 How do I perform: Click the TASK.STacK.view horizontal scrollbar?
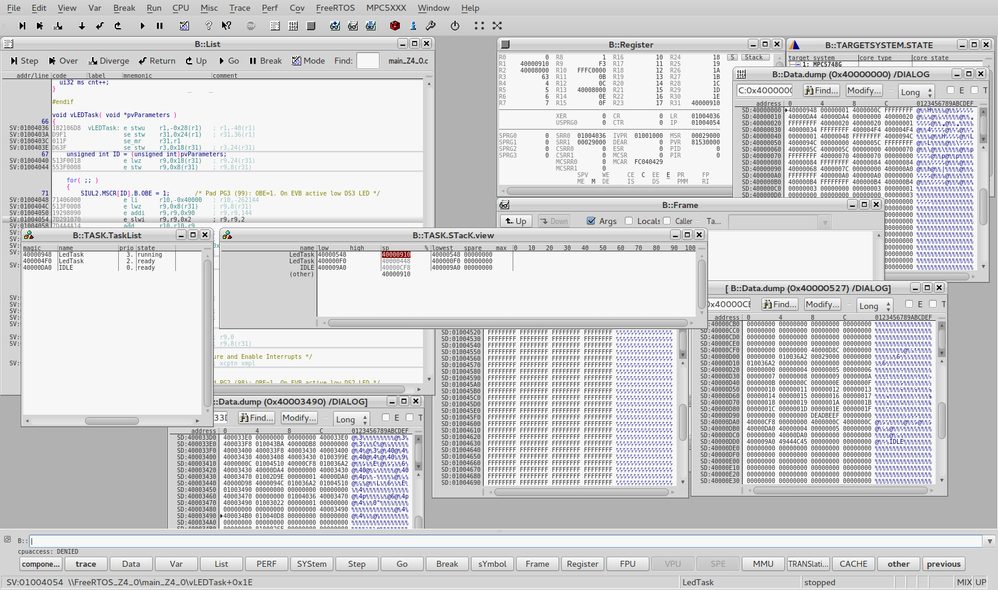click(507, 323)
